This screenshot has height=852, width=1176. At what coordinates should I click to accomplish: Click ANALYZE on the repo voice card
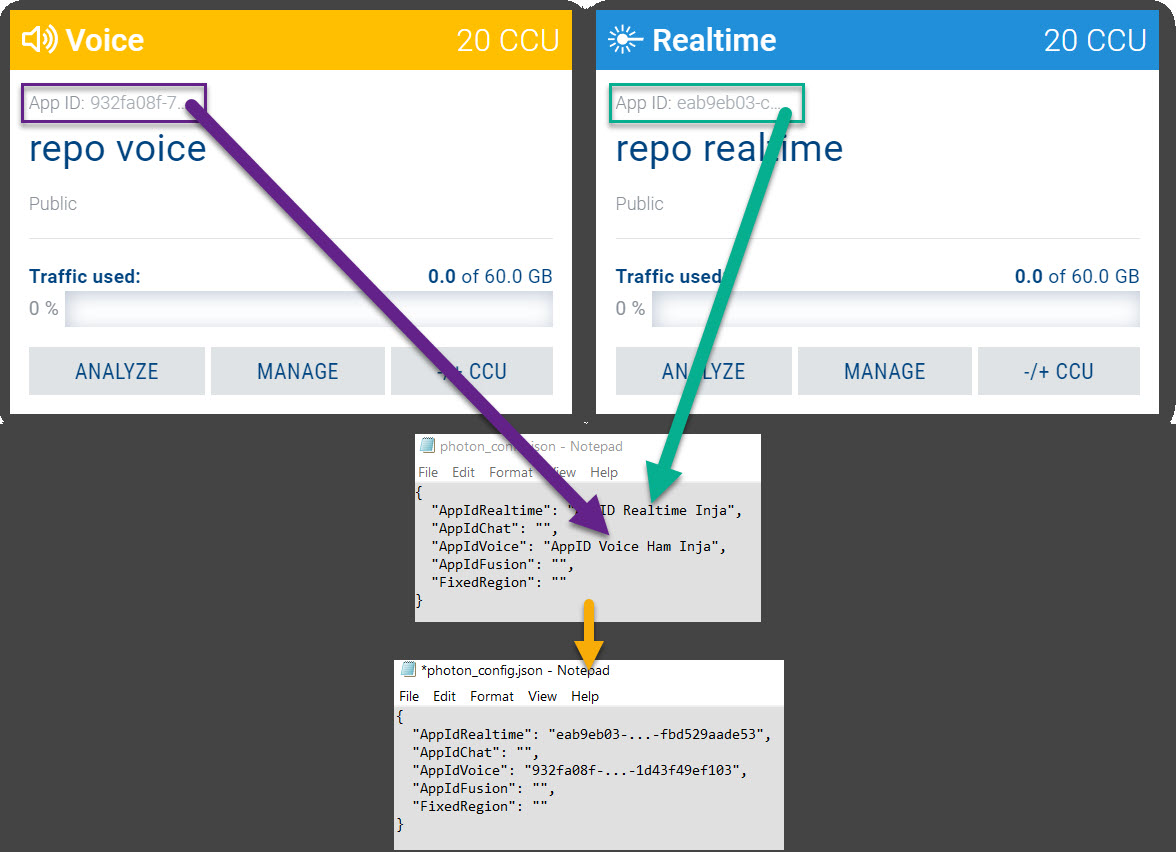[117, 370]
